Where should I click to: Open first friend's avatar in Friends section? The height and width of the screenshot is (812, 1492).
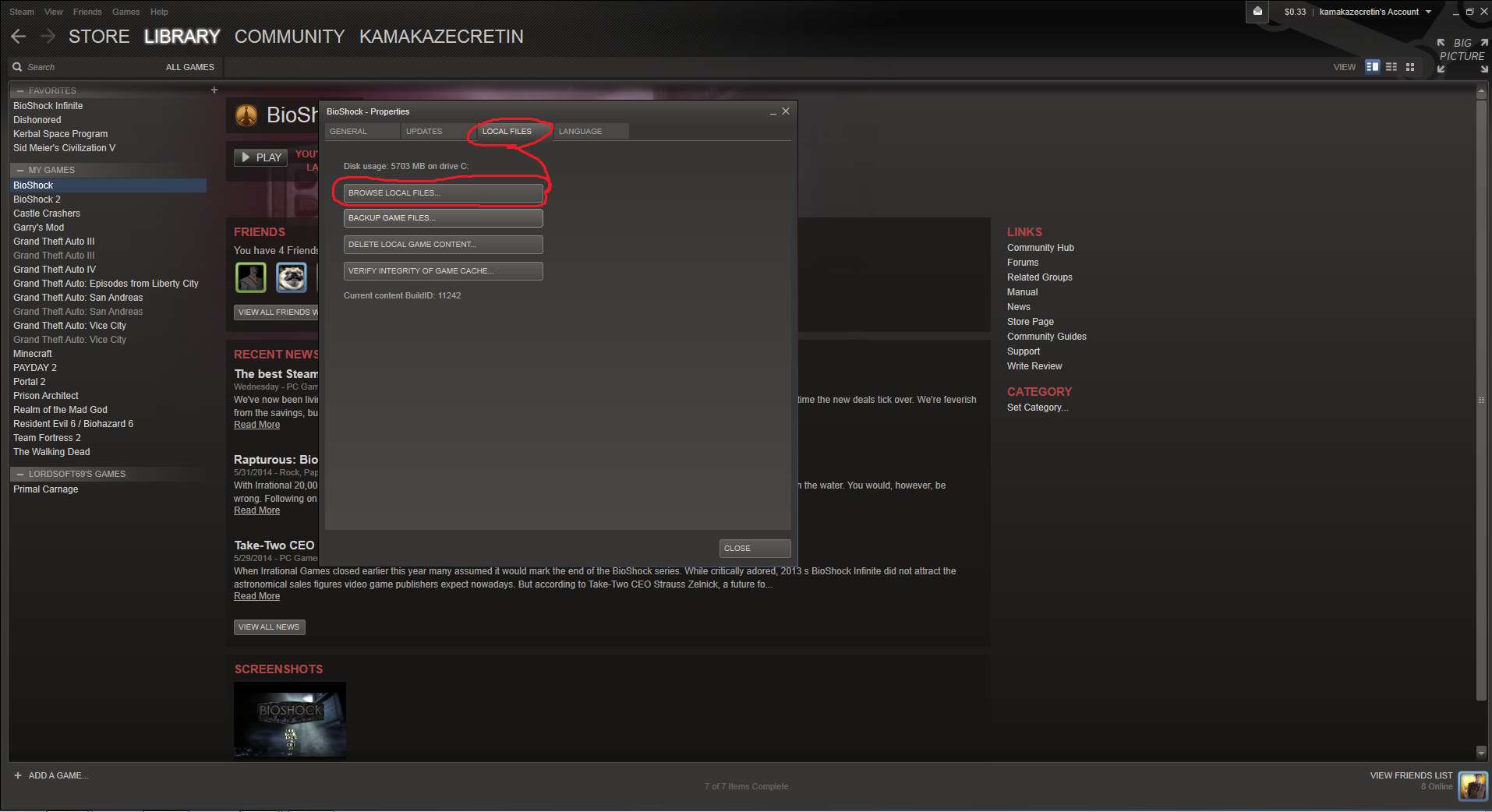(251, 277)
